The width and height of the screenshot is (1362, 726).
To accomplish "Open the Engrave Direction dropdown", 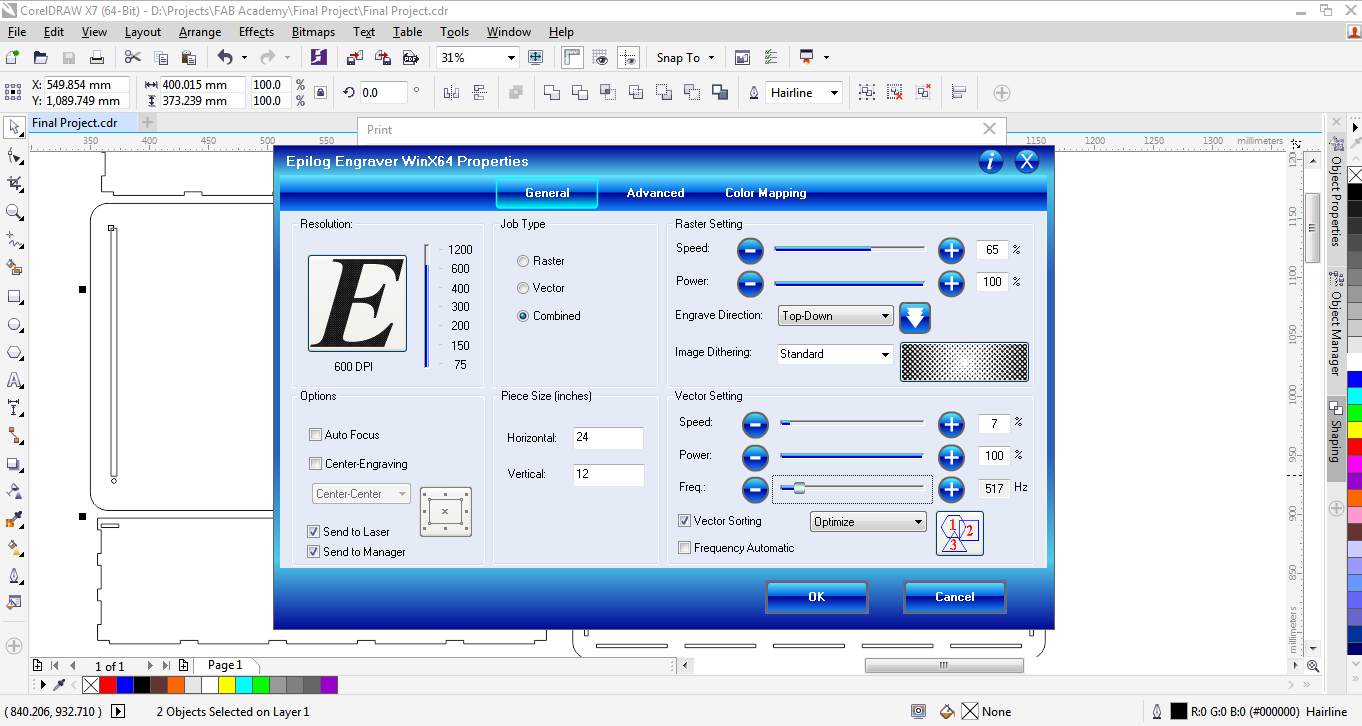I will pyautogui.click(x=835, y=316).
